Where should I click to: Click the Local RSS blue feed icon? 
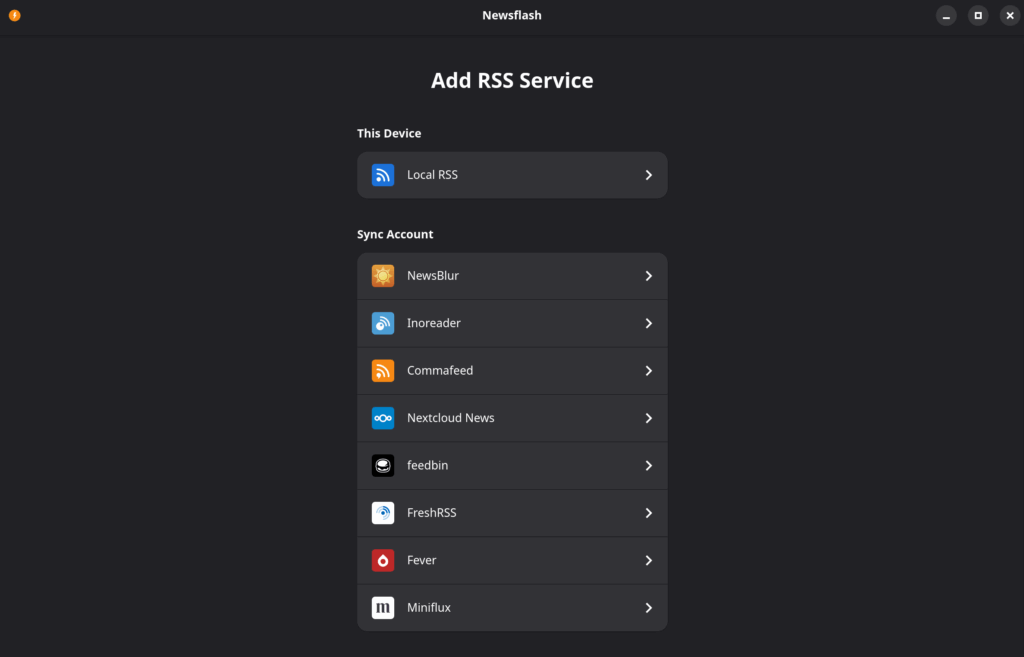pos(383,175)
